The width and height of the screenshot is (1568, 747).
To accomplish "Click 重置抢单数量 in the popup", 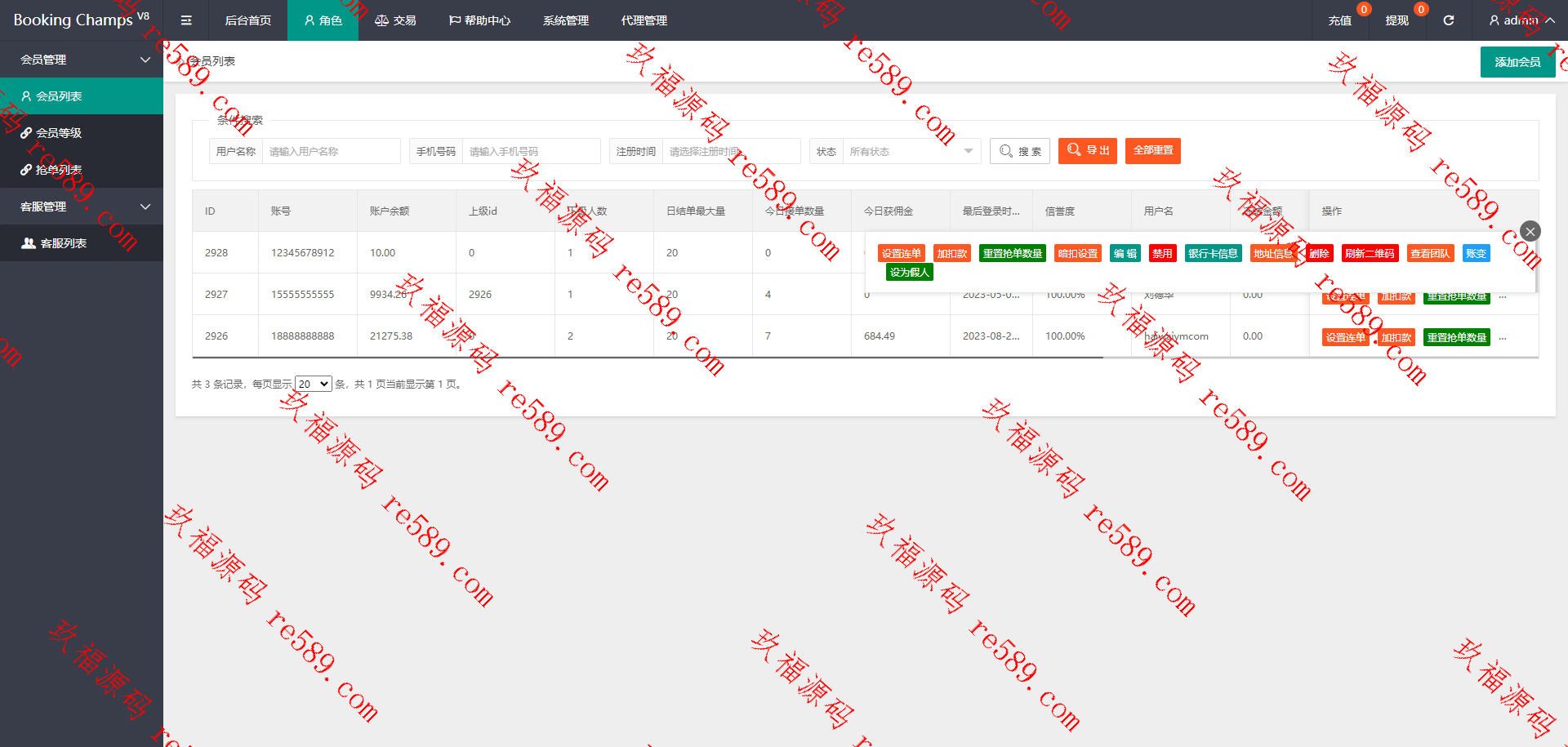I will pos(1013,254).
